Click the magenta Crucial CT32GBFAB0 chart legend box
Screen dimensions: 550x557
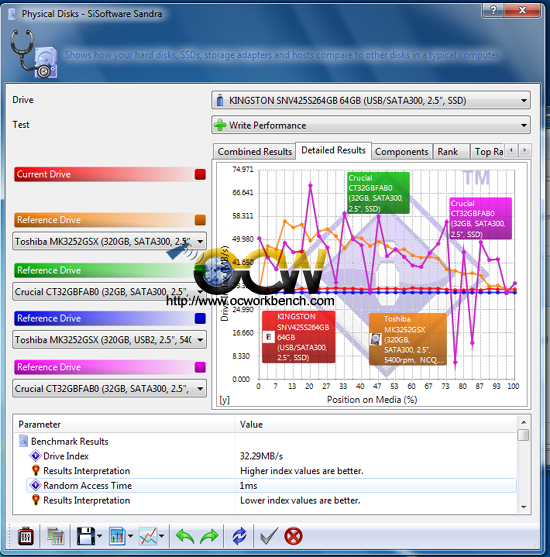(x=481, y=218)
